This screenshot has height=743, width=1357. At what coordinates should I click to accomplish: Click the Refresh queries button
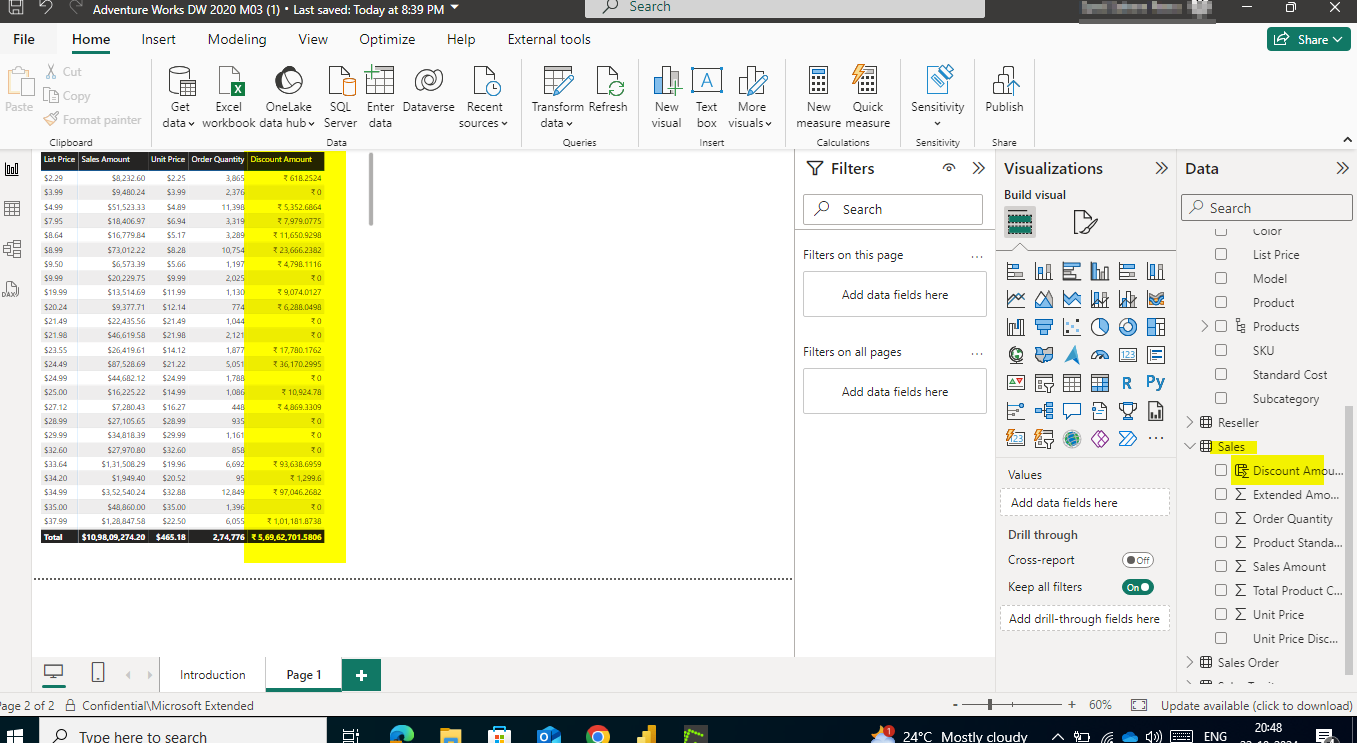[x=608, y=91]
